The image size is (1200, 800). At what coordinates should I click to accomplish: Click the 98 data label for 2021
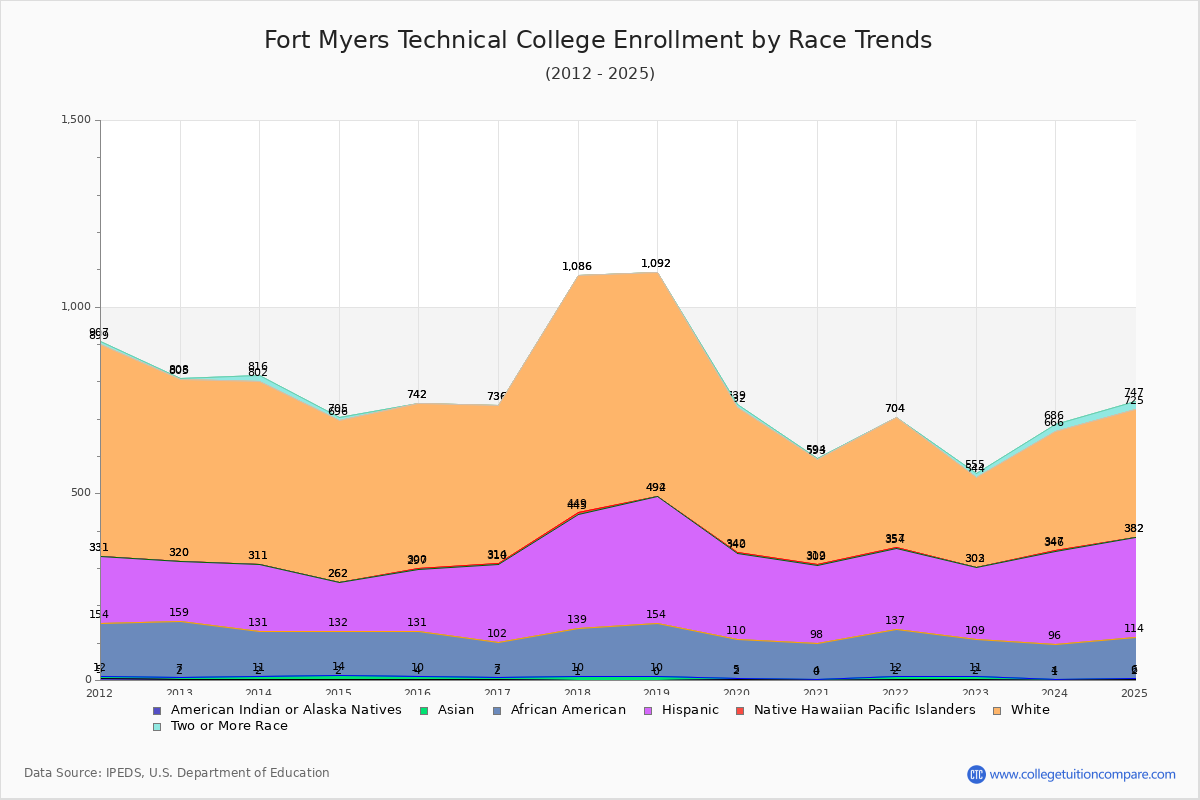(x=816, y=635)
